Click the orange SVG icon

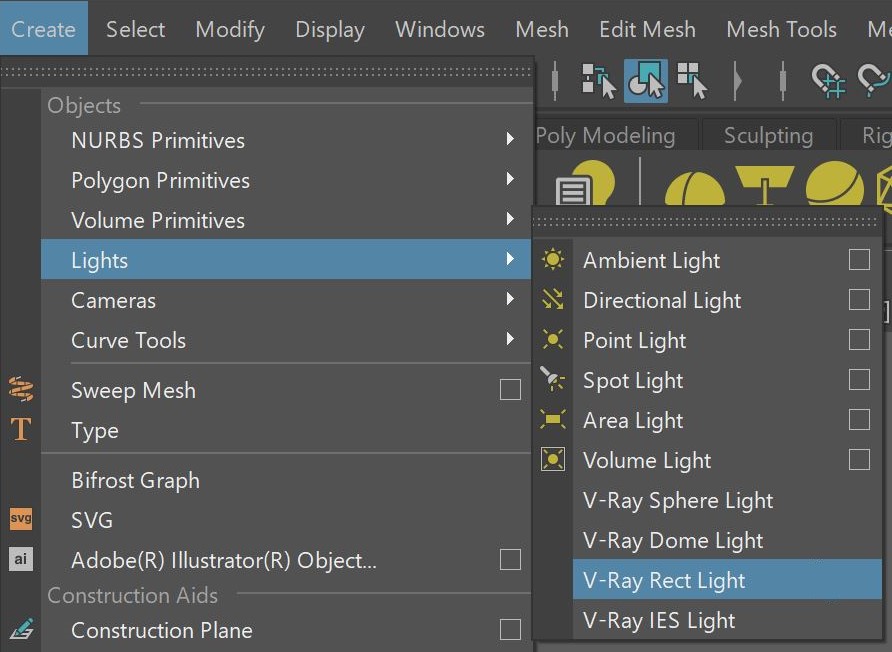click(x=21, y=518)
